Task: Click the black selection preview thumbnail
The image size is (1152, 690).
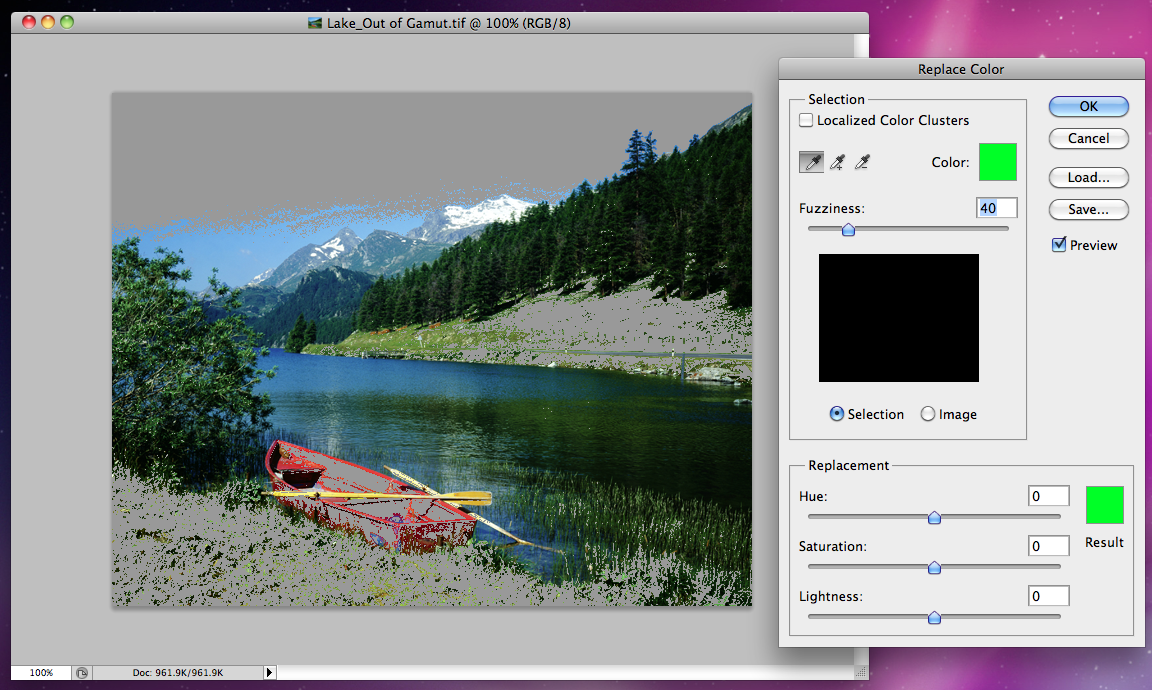Action: (x=898, y=318)
